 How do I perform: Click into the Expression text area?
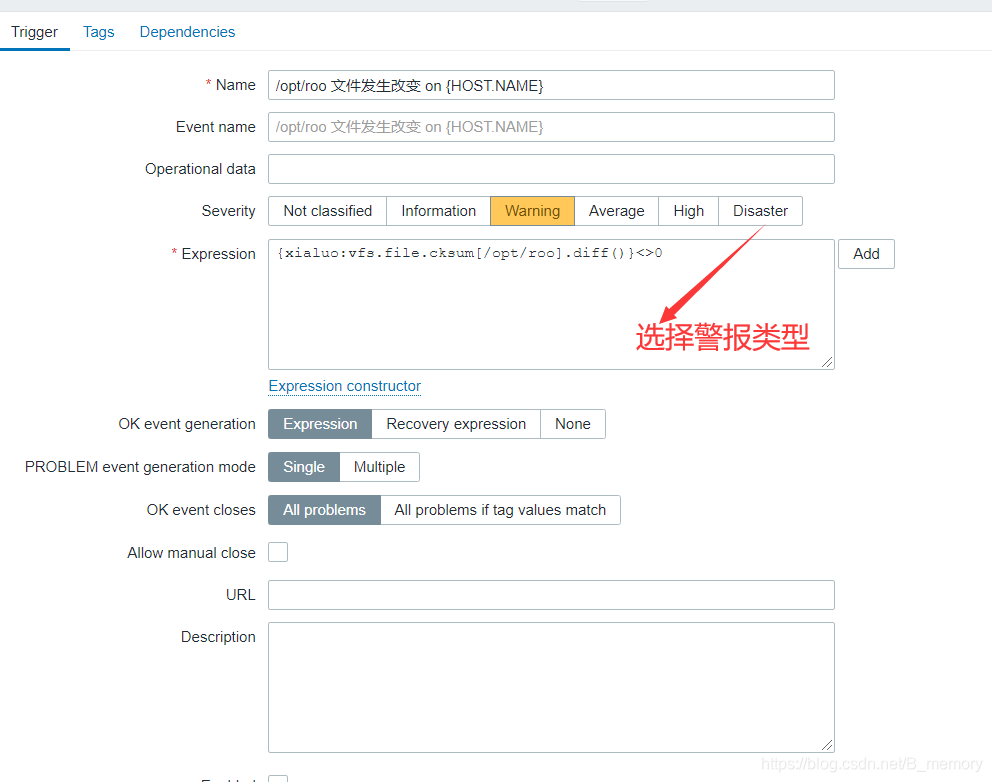pyautogui.click(x=551, y=304)
